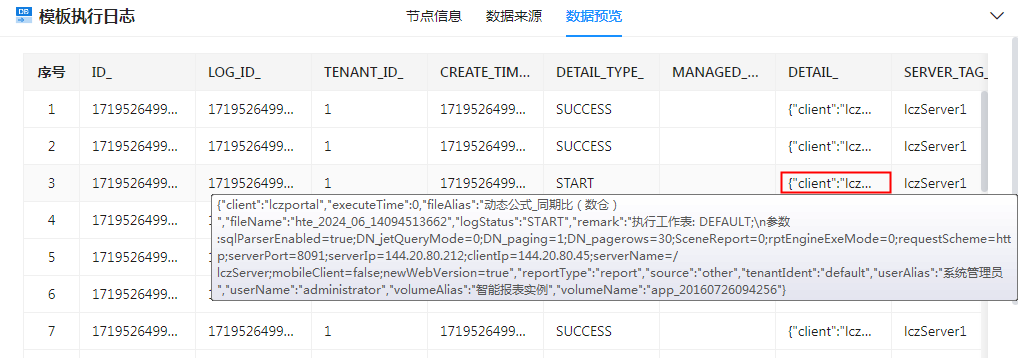Image resolution: width=1018 pixels, height=363 pixels.
Task: Click the highlighted DETAIL_ cell in row 3
Action: click(x=836, y=183)
